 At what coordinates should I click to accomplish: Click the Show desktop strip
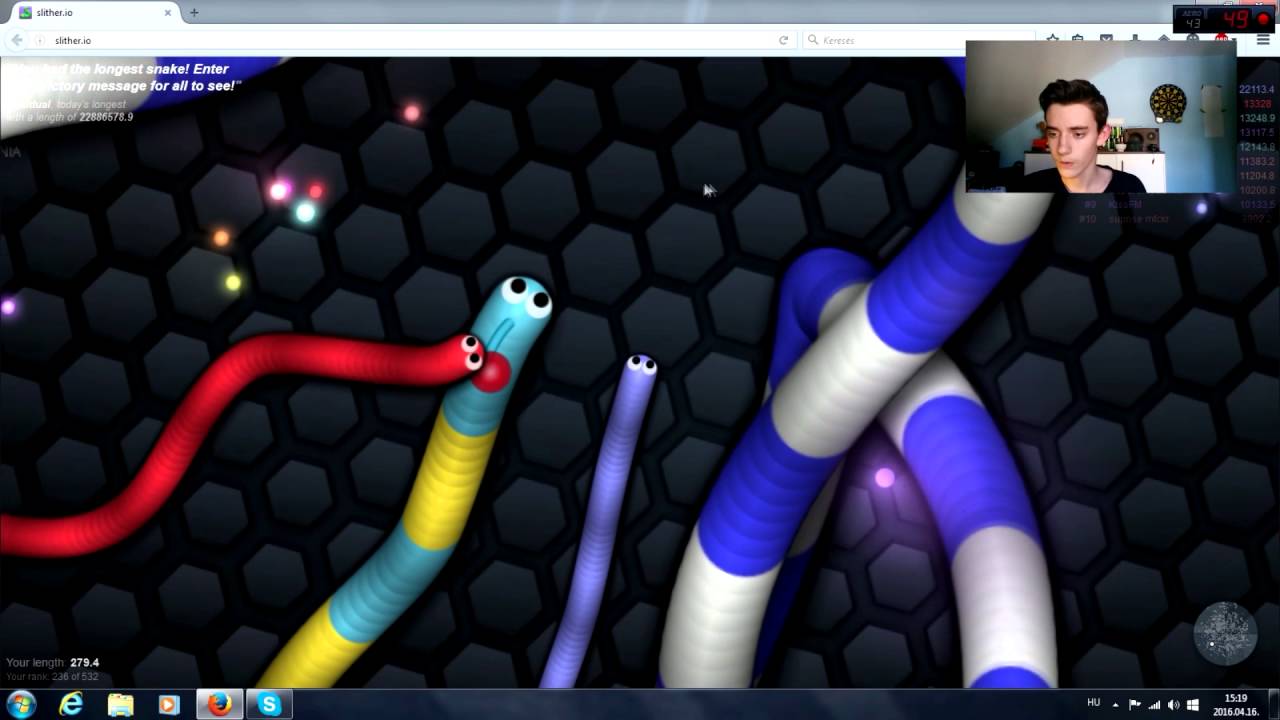pos(1274,705)
